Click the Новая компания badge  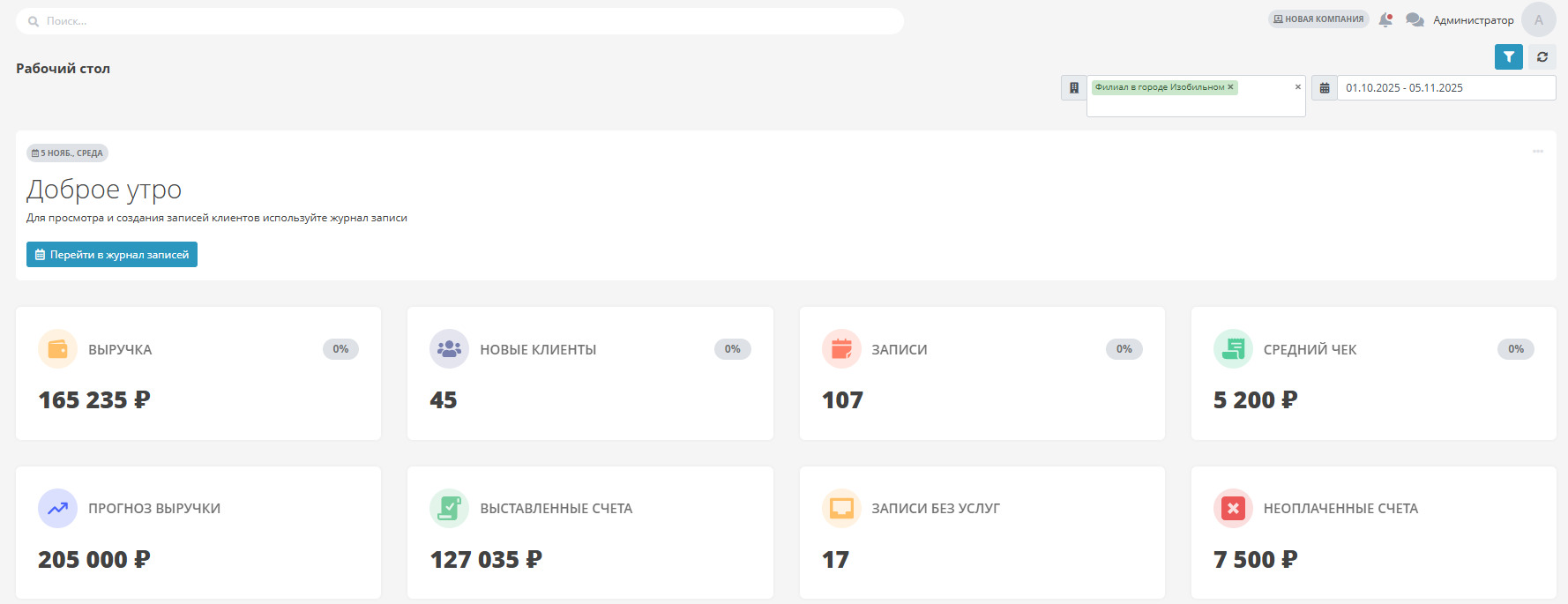(1318, 19)
